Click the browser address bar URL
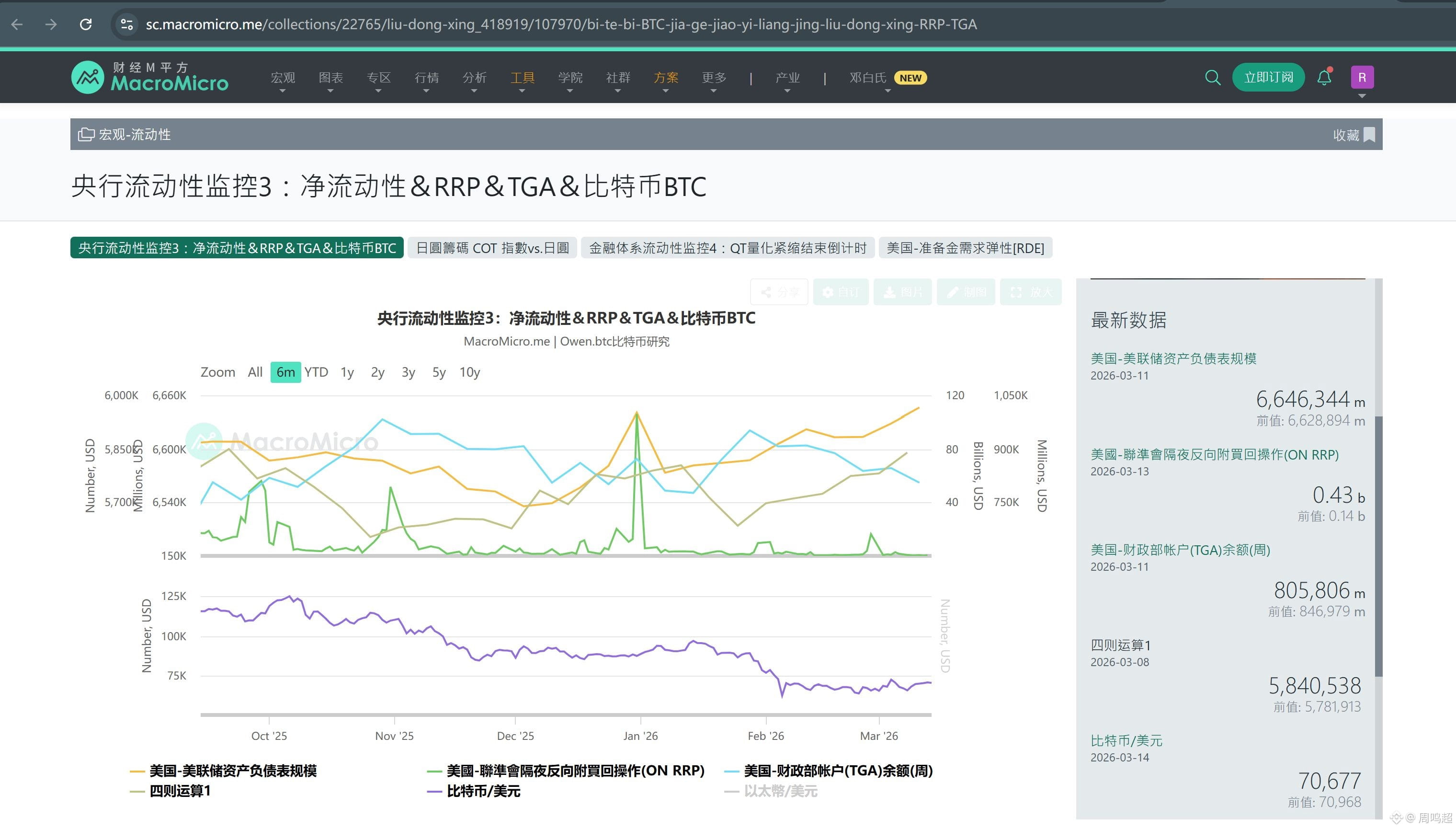The height and width of the screenshot is (830, 1456). pos(561,24)
